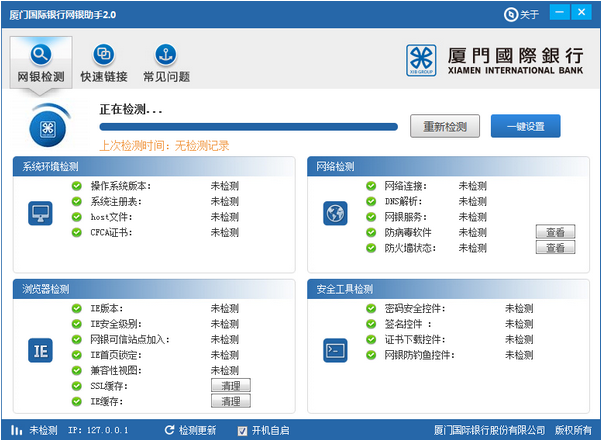This screenshot has height=440, width=601.
Task: Click the green check beside CFCA证书
Action: 77,232
